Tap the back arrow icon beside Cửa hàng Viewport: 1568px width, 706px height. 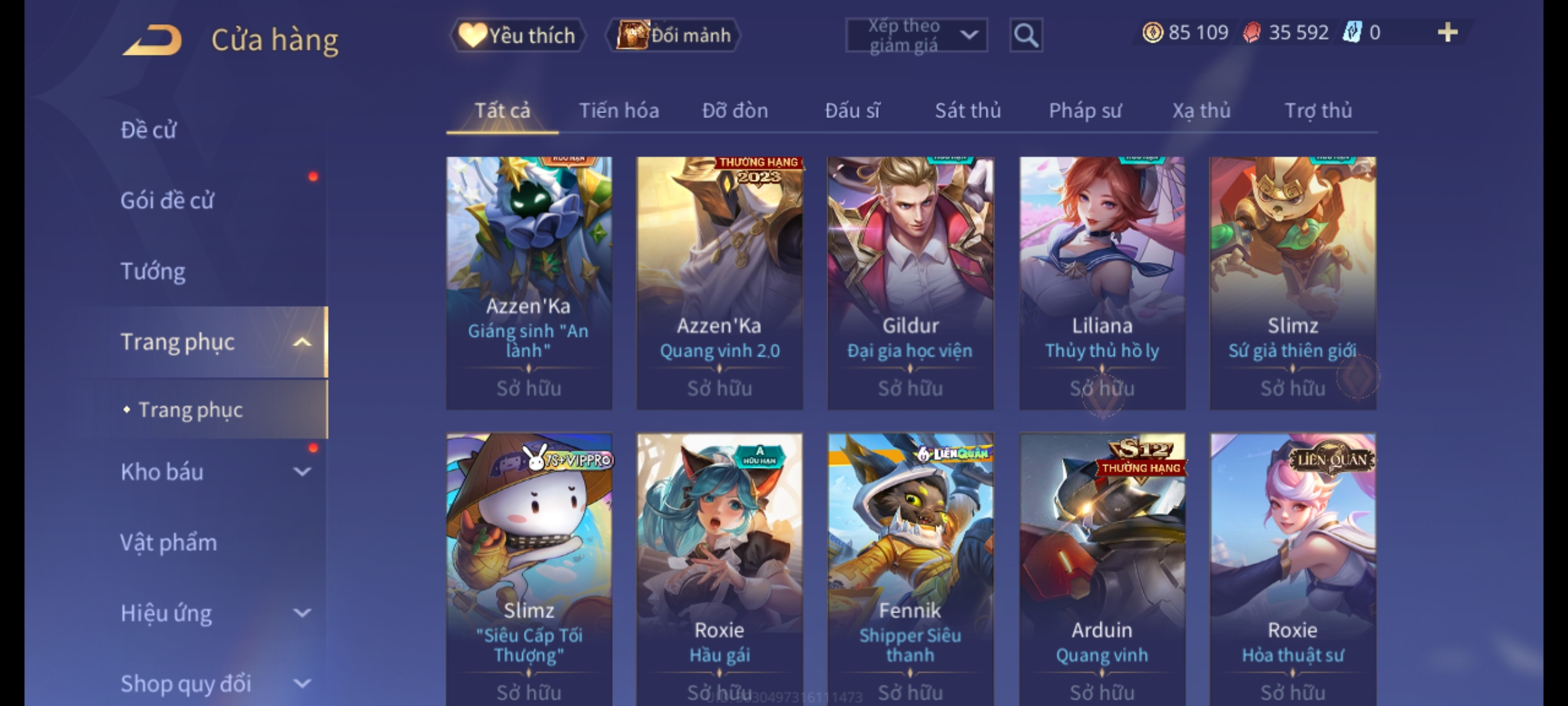[x=152, y=40]
